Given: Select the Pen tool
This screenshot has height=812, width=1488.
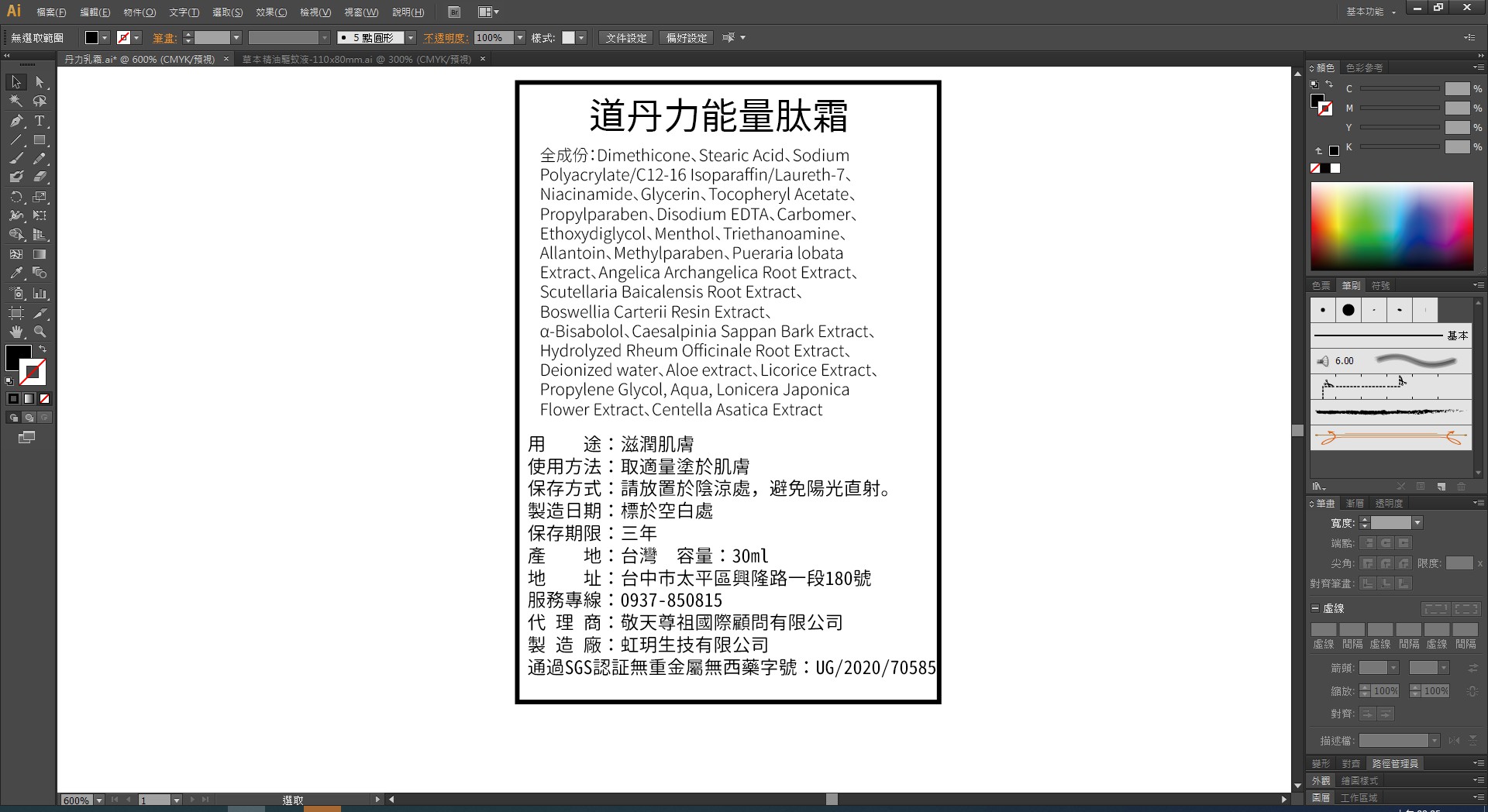Looking at the screenshot, I should 16,121.
